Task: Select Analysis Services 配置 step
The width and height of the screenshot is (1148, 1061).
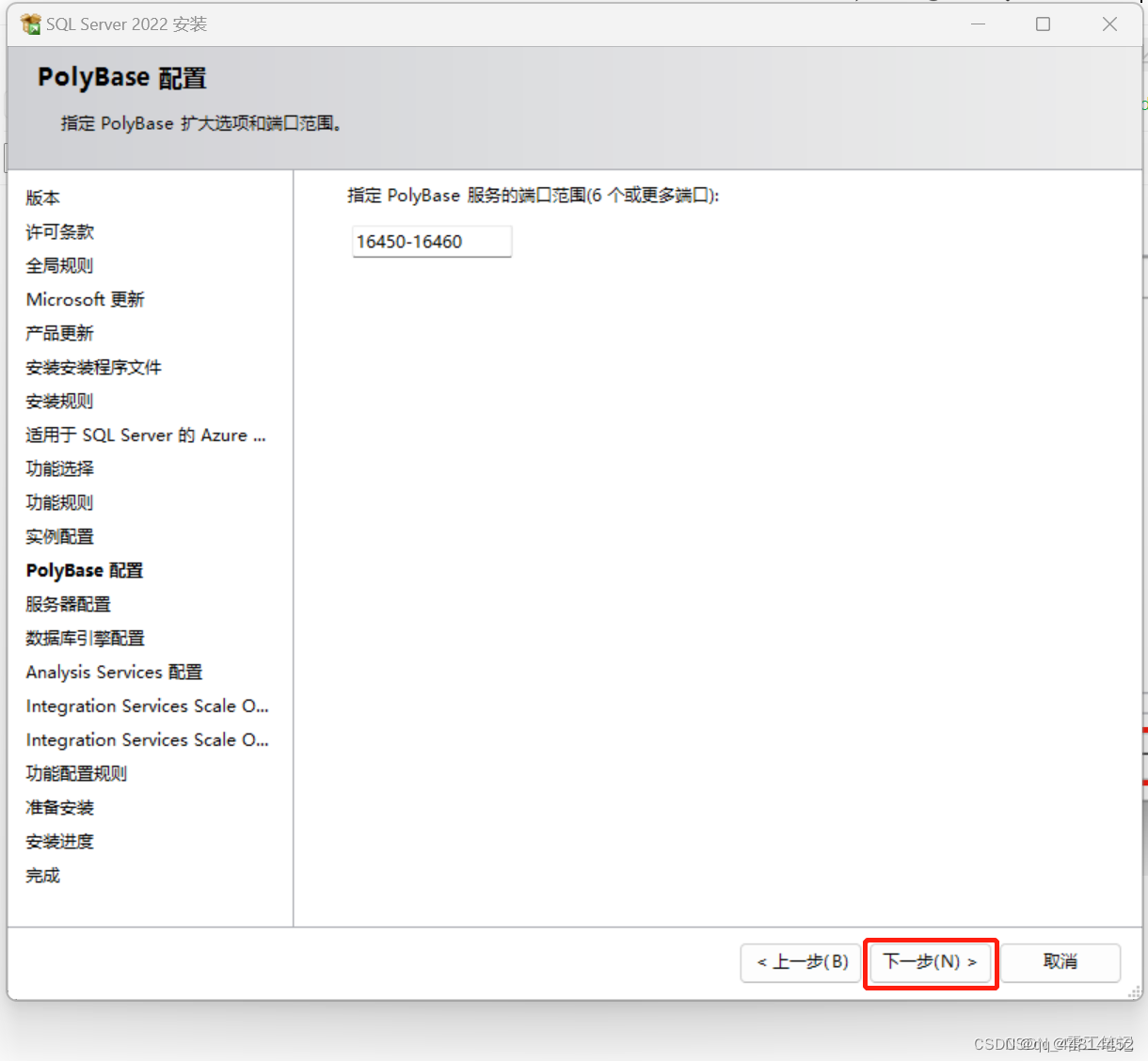Action: [x=115, y=672]
